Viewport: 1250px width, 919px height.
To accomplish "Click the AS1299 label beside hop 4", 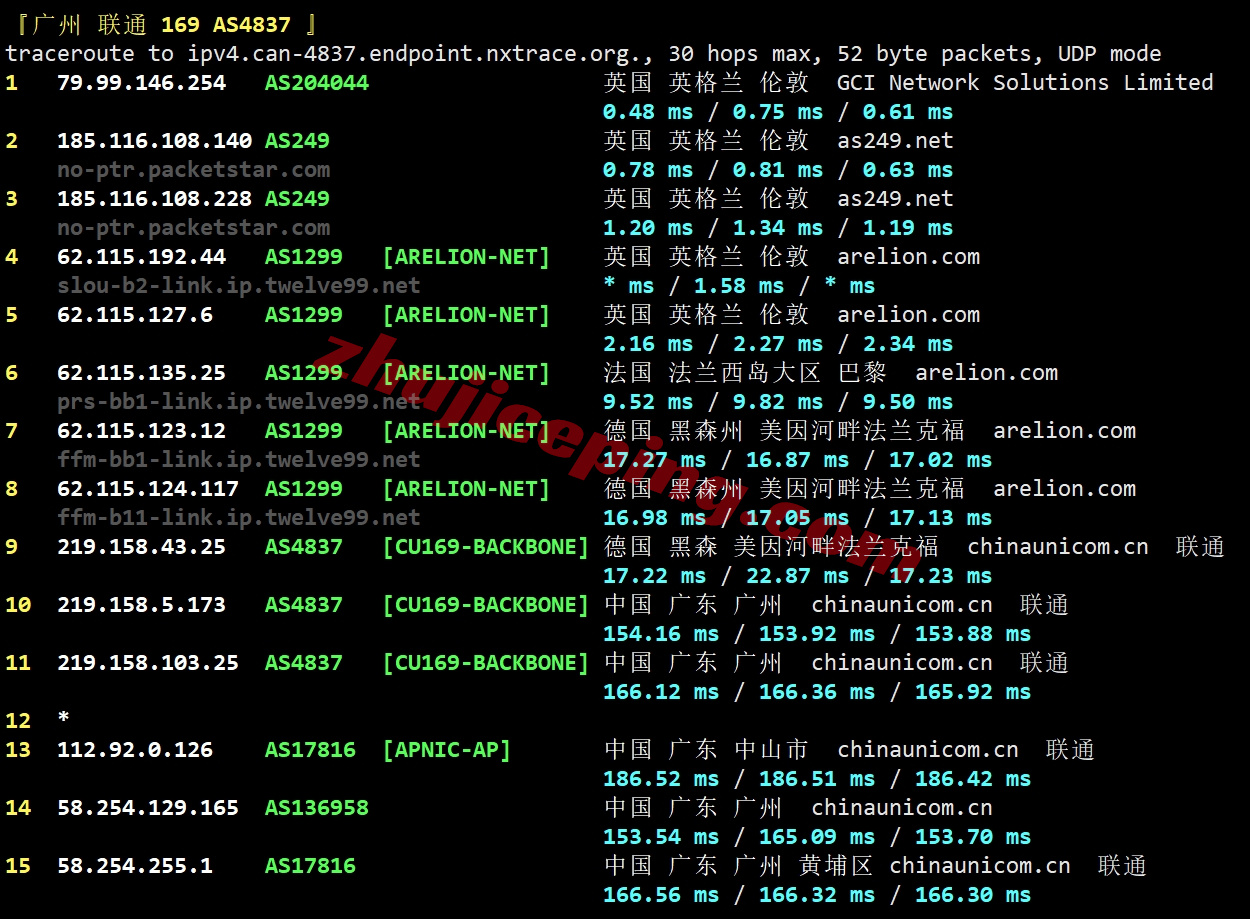I will coord(302,257).
